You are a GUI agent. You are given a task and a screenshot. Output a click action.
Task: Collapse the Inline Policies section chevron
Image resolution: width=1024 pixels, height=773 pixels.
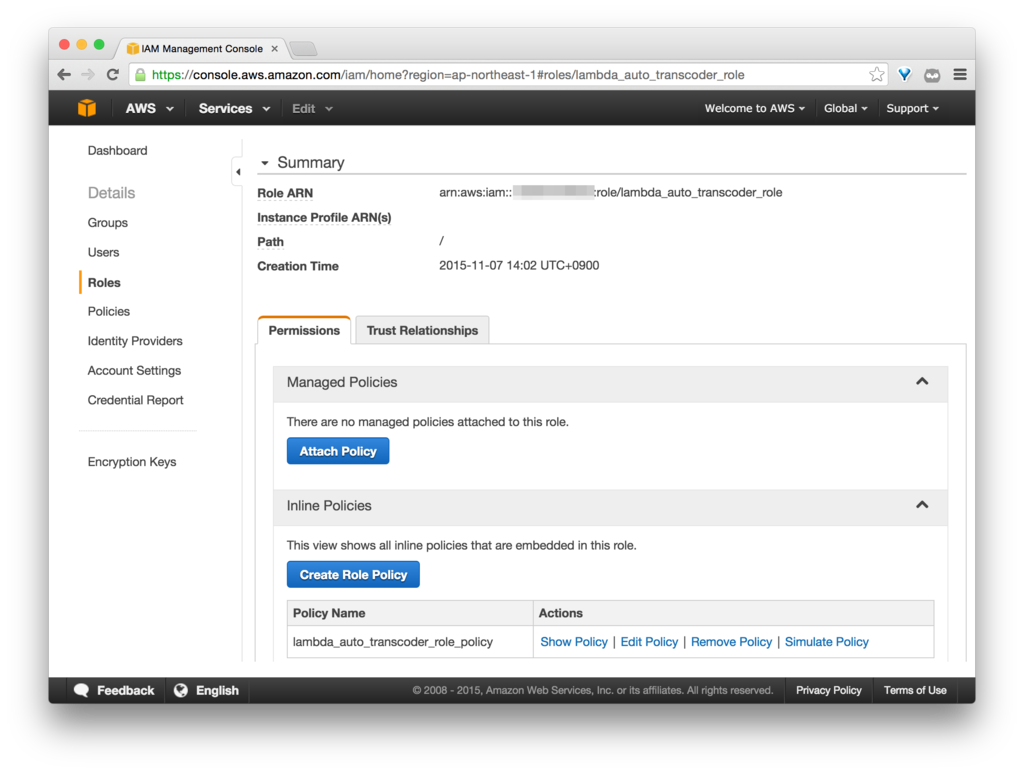(x=922, y=505)
